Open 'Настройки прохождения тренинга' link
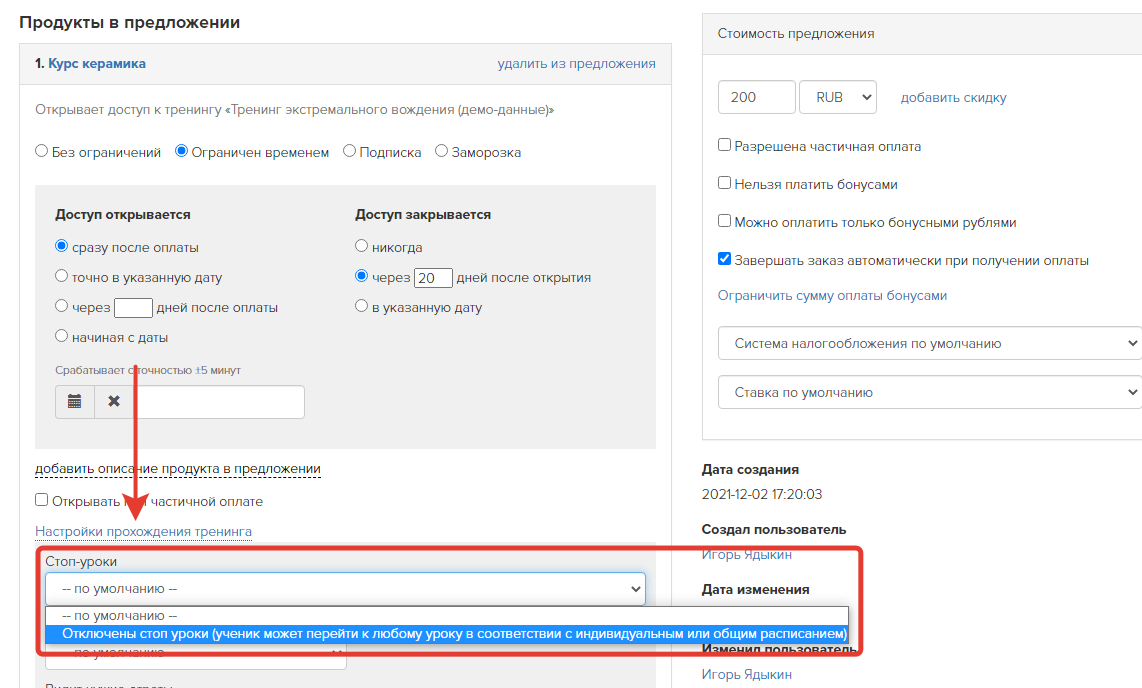Image resolution: width=1142 pixels, height=688 pixels. [x=143, y=531]
